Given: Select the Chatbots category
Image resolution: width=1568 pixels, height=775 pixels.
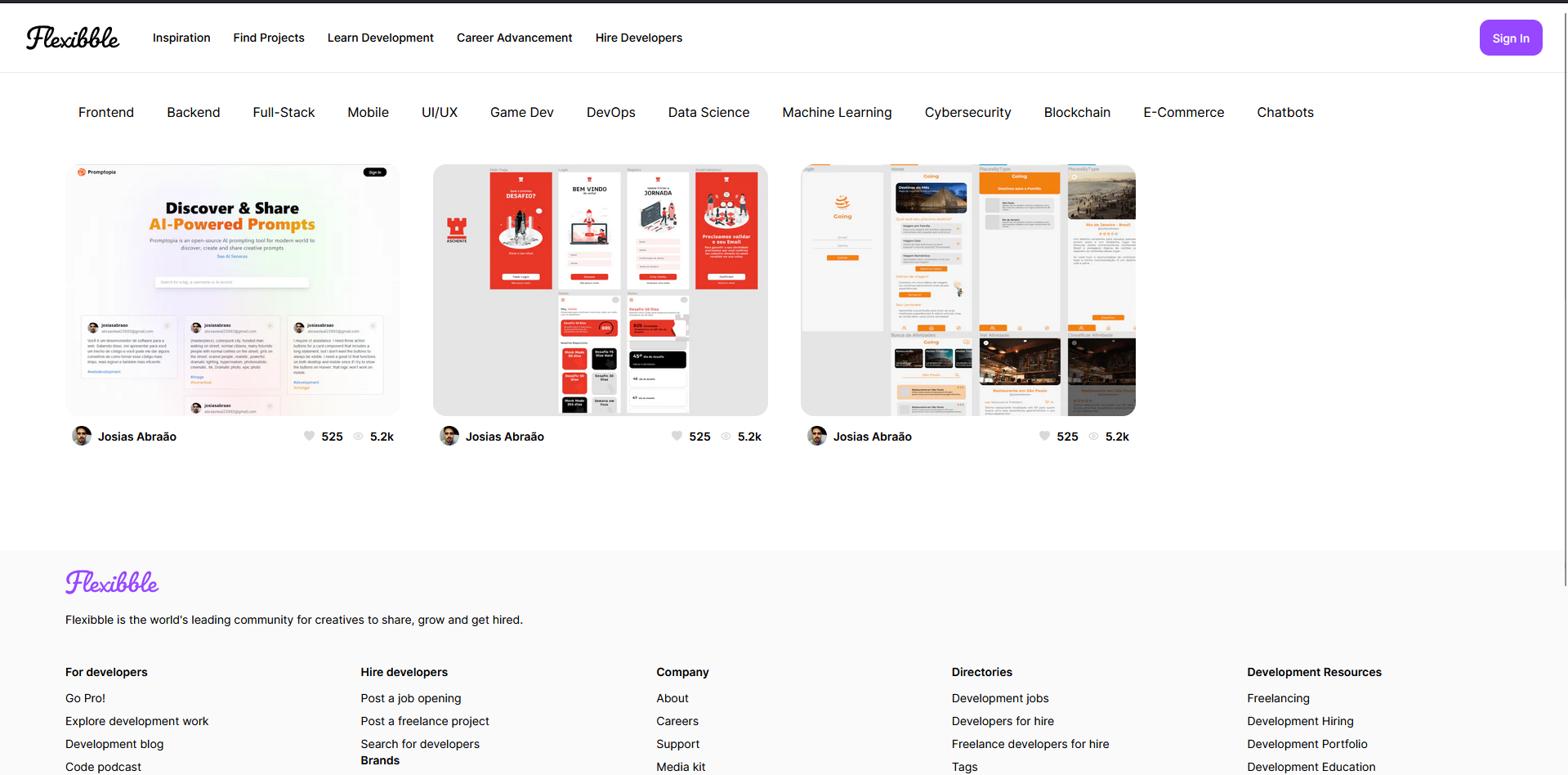Looking at the screenshot, I should click(x=1285, y=112).
